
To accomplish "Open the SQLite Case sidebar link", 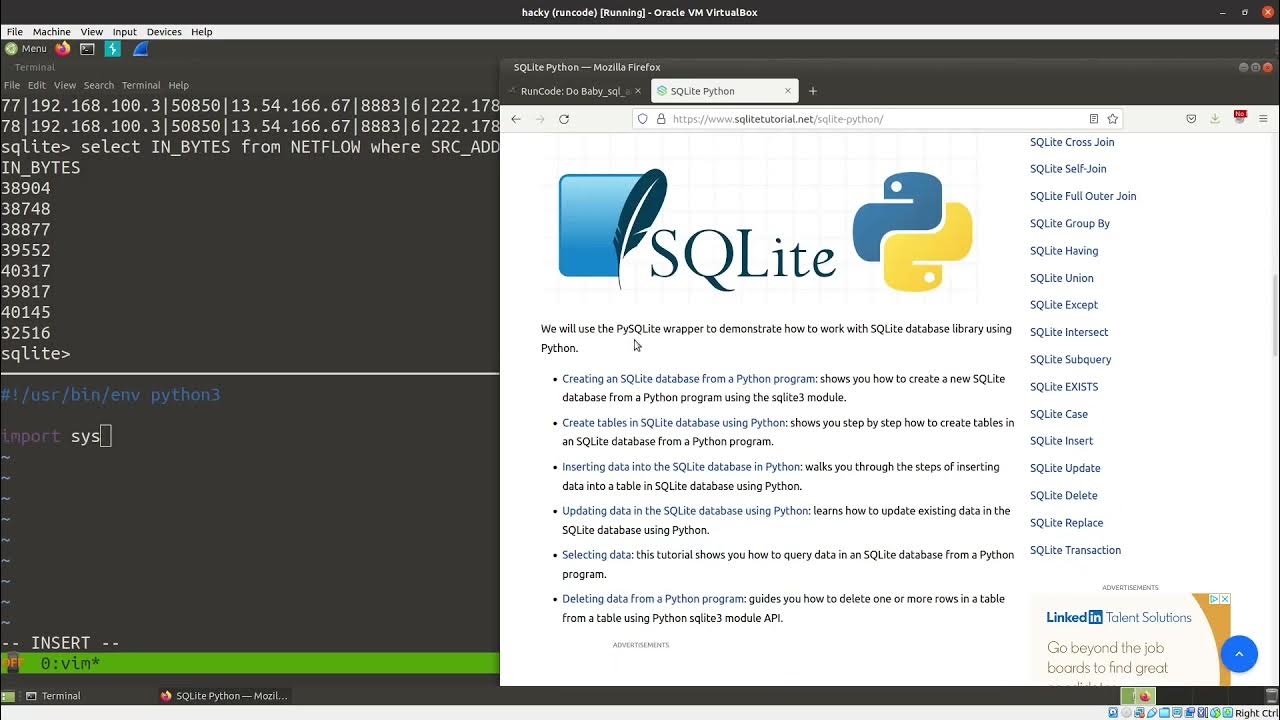I will pos(1059,414).
